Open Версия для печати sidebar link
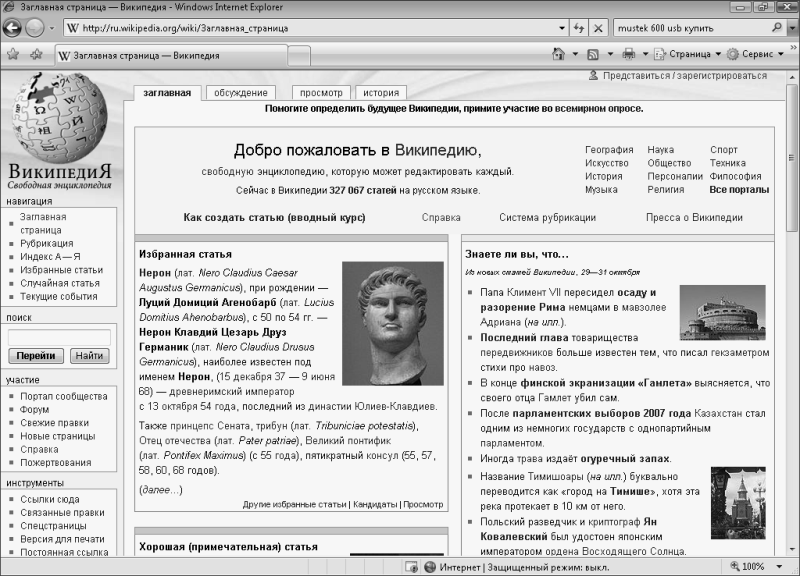The width and height of the screenshot is (800, 576). click(x=62, y=539)
